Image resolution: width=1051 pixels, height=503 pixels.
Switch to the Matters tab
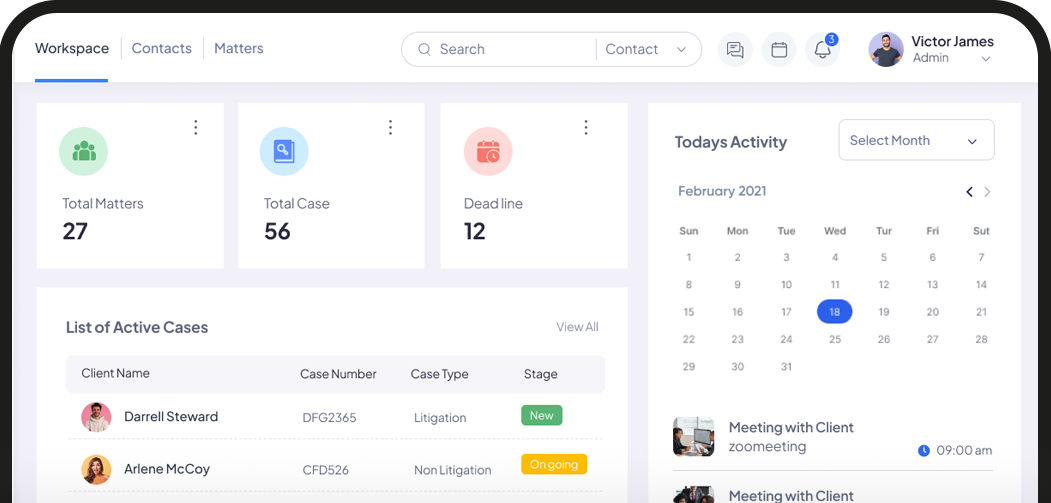coord(239,48)
